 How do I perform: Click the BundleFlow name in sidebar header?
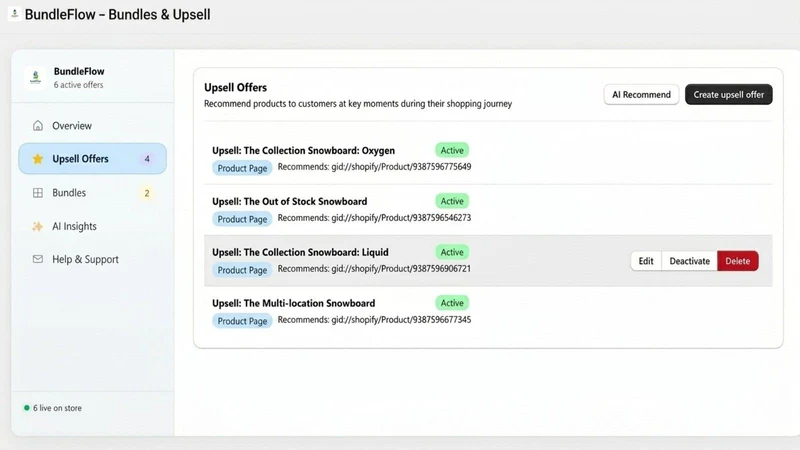(79, 71)
